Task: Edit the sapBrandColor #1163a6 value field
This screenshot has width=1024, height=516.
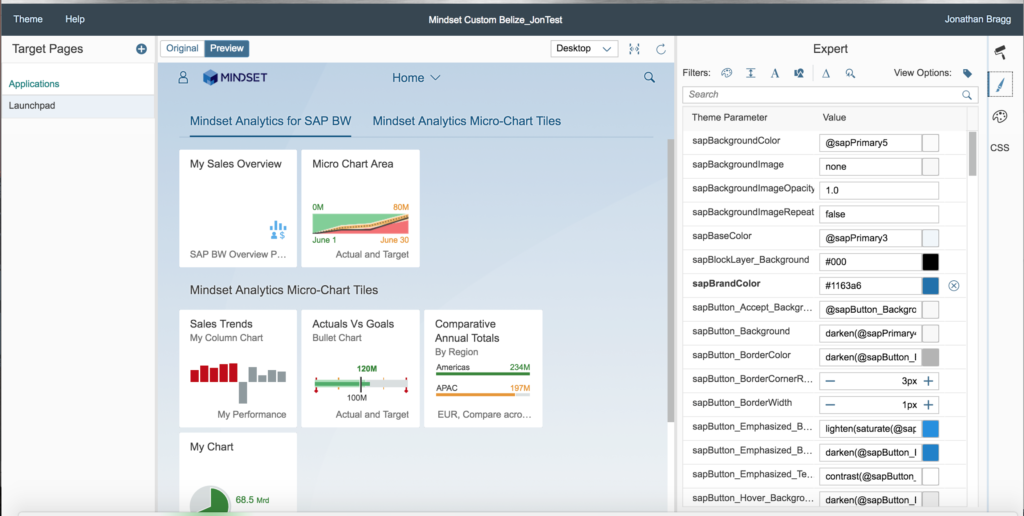Action: (871, 285)
